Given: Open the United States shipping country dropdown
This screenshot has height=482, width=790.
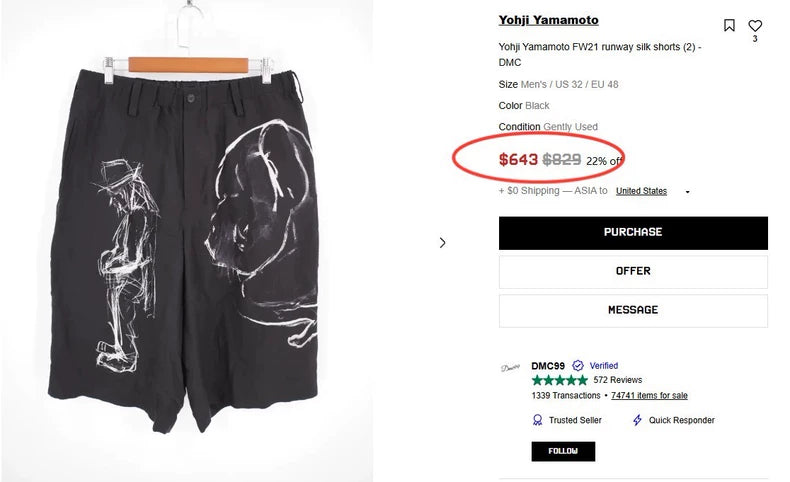Looking at the screenshot, I should click(641, 191).
